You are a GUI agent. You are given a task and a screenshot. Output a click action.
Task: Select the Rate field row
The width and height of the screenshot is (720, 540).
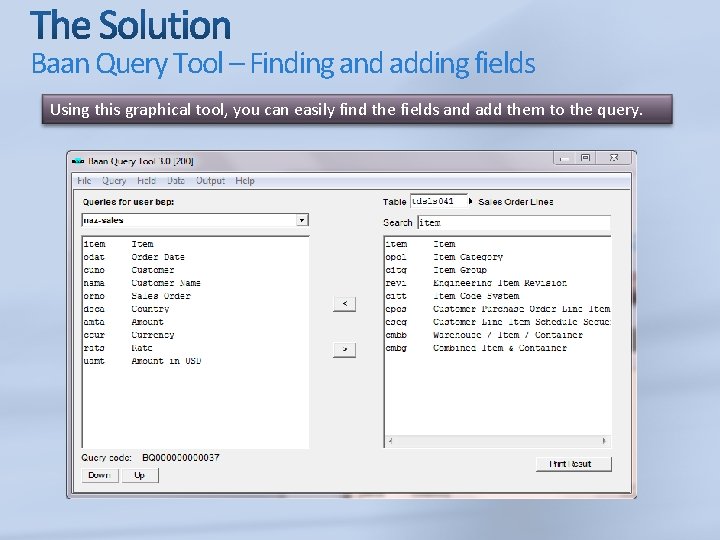[196, 348]
